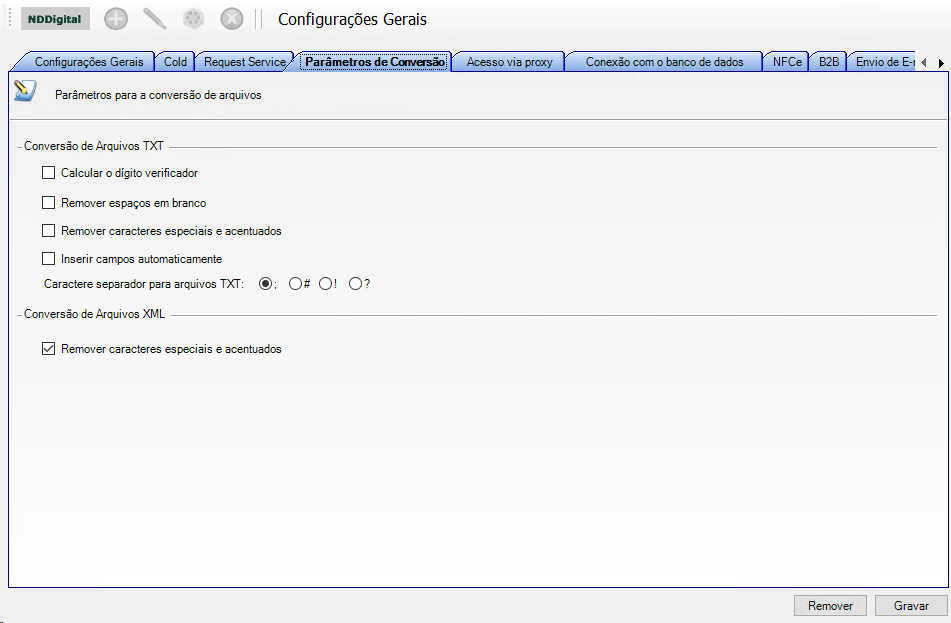Enable TXT Remover caracteres especiais e acentuados
This screenshot has width=951, height=623.
pyautogui.click(x=49, y=231)
